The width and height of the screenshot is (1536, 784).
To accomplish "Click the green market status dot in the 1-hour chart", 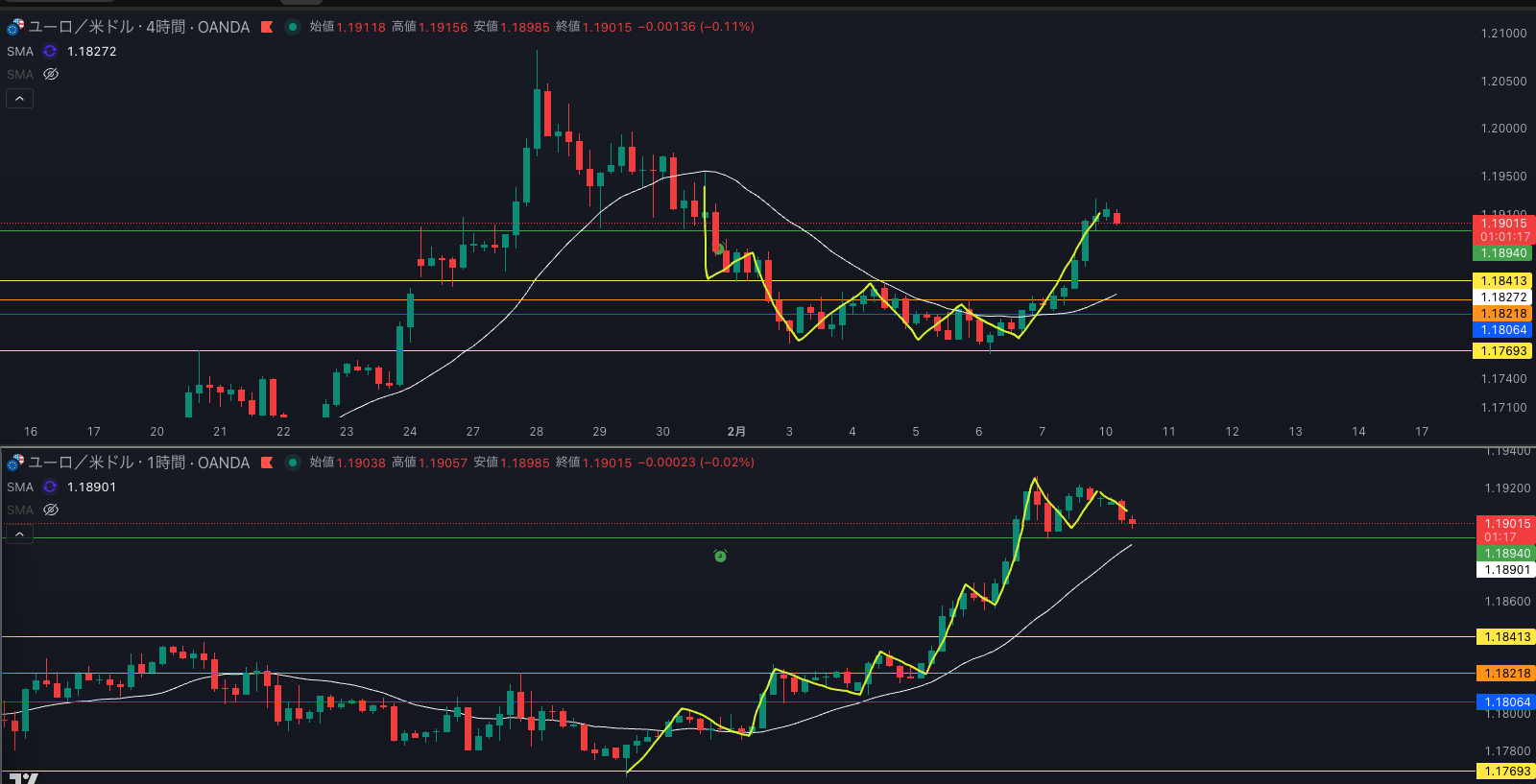I will [x=293, y=463].
